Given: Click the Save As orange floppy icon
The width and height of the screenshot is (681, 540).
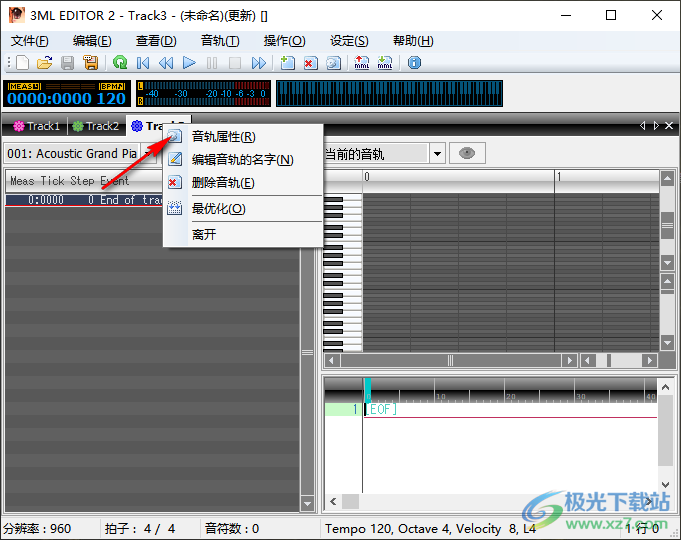Looking at the screenshot, I should click(91, 63).
